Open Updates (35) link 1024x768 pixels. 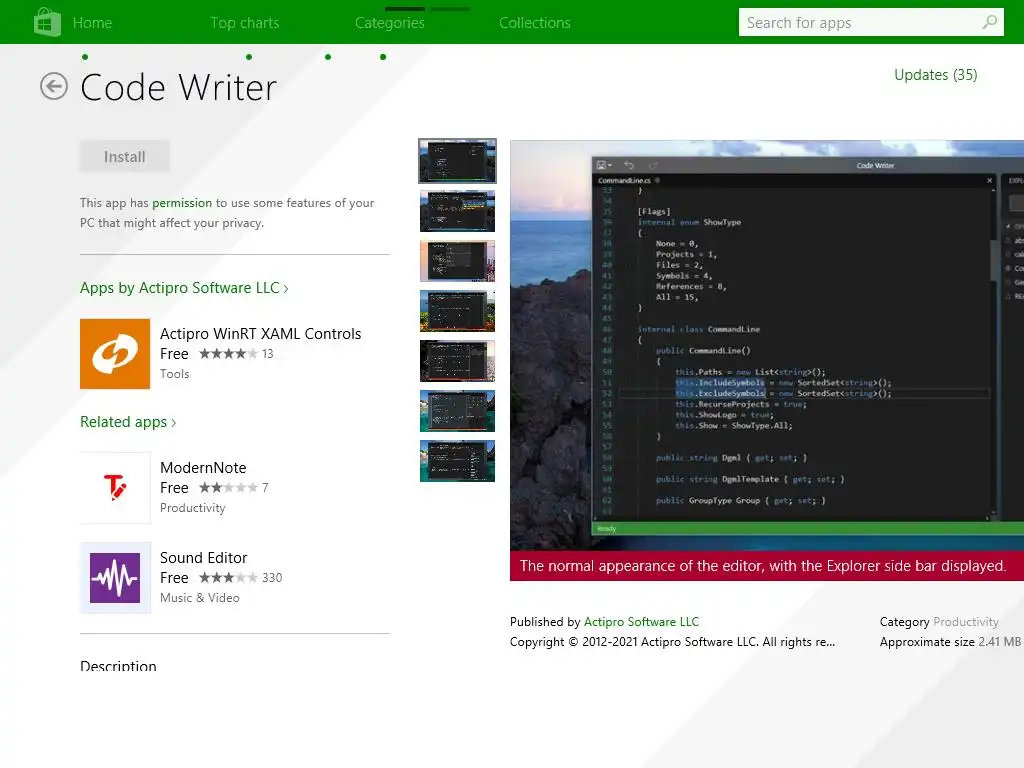coord(936,75)
